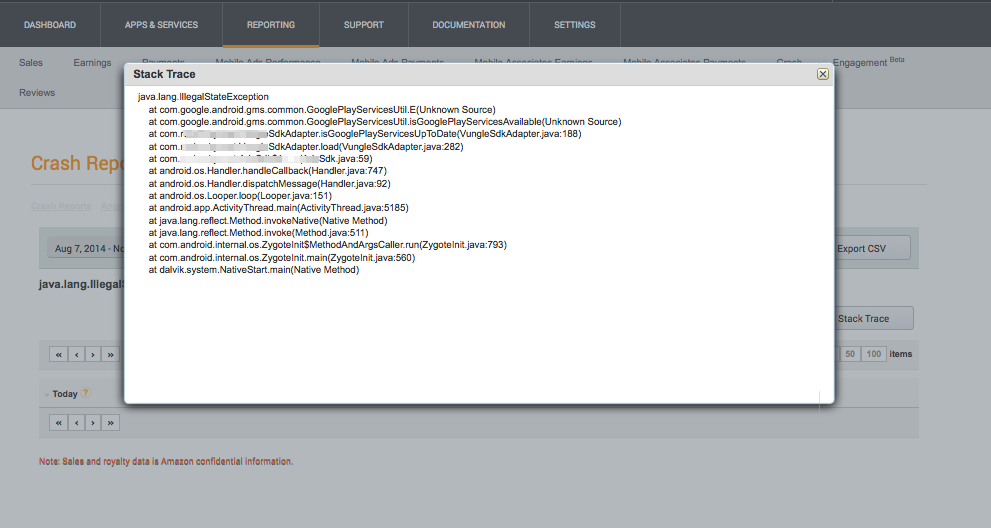Click the Method.invoke(Method.java:511) line
The width and height of the screenshot is (991, 528).
point(258,233)
